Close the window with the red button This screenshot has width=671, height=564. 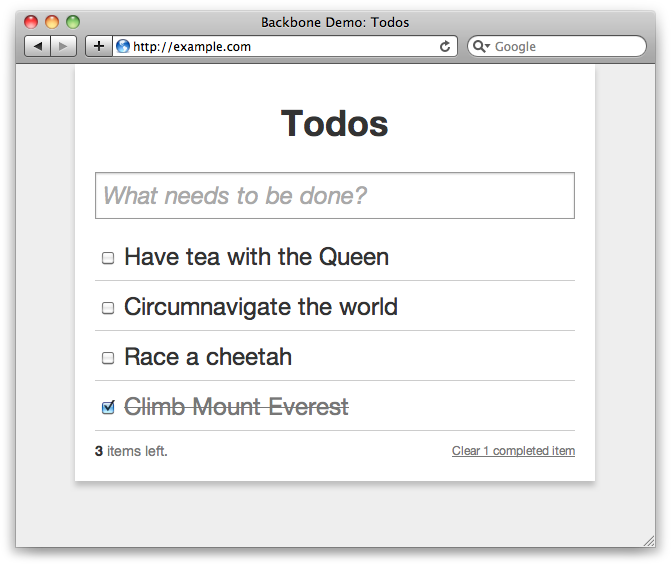click(x=31, y=22)
